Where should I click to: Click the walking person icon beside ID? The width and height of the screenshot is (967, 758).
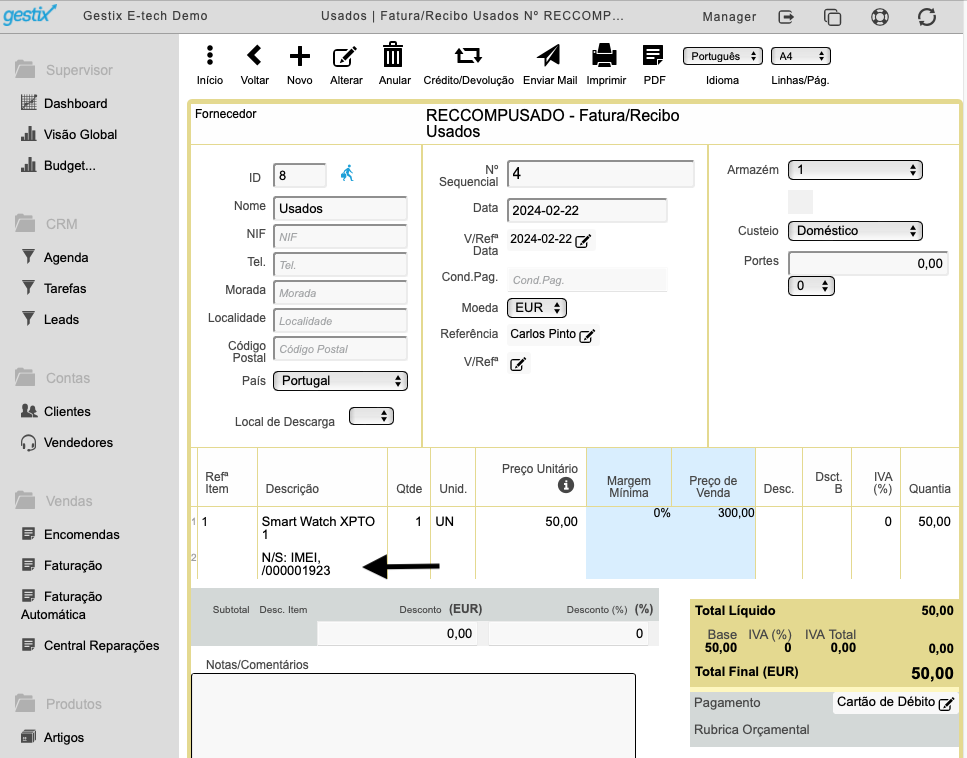pyautogui.click(x=347, y=173)
